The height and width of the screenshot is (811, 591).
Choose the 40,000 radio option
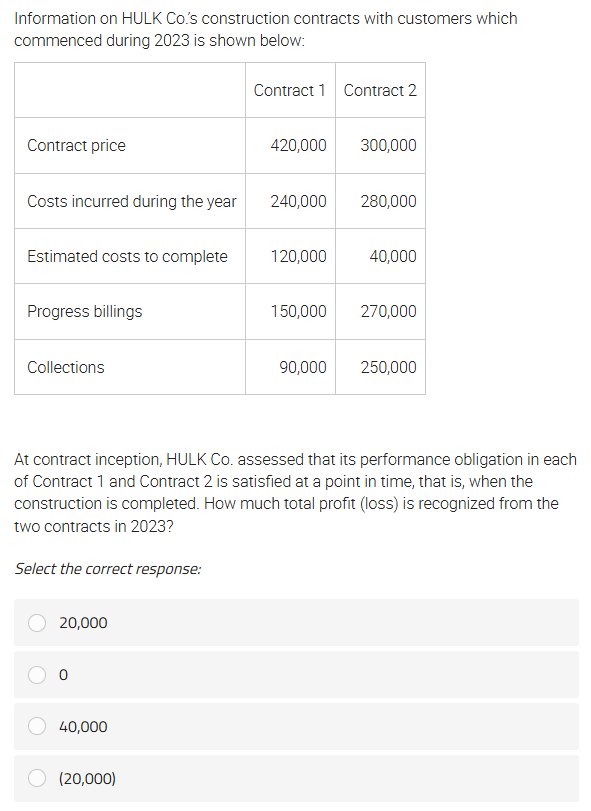(37, 727)
